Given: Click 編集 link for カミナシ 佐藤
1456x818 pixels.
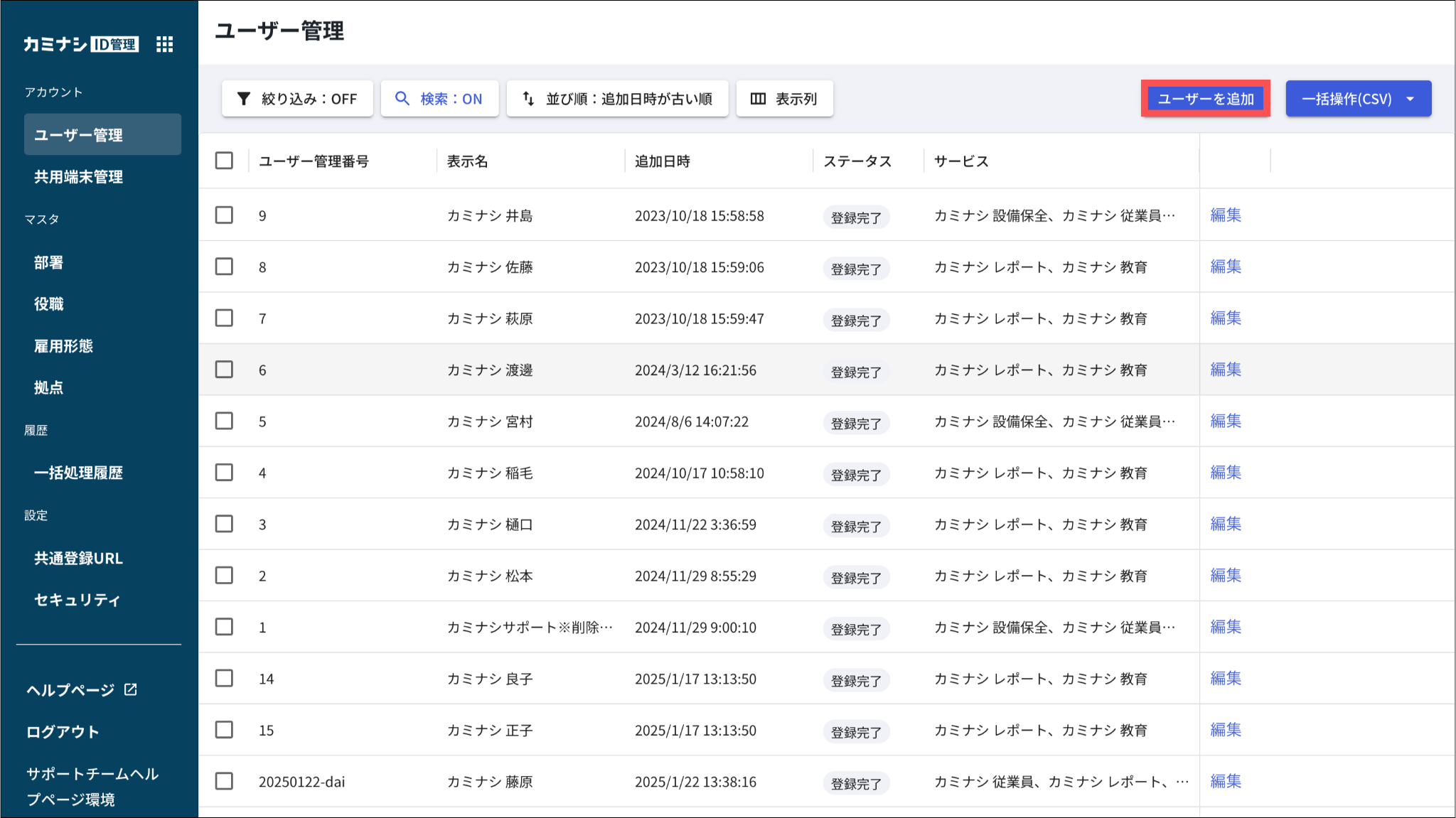Looking at the screenshot, I should 1225,267.
